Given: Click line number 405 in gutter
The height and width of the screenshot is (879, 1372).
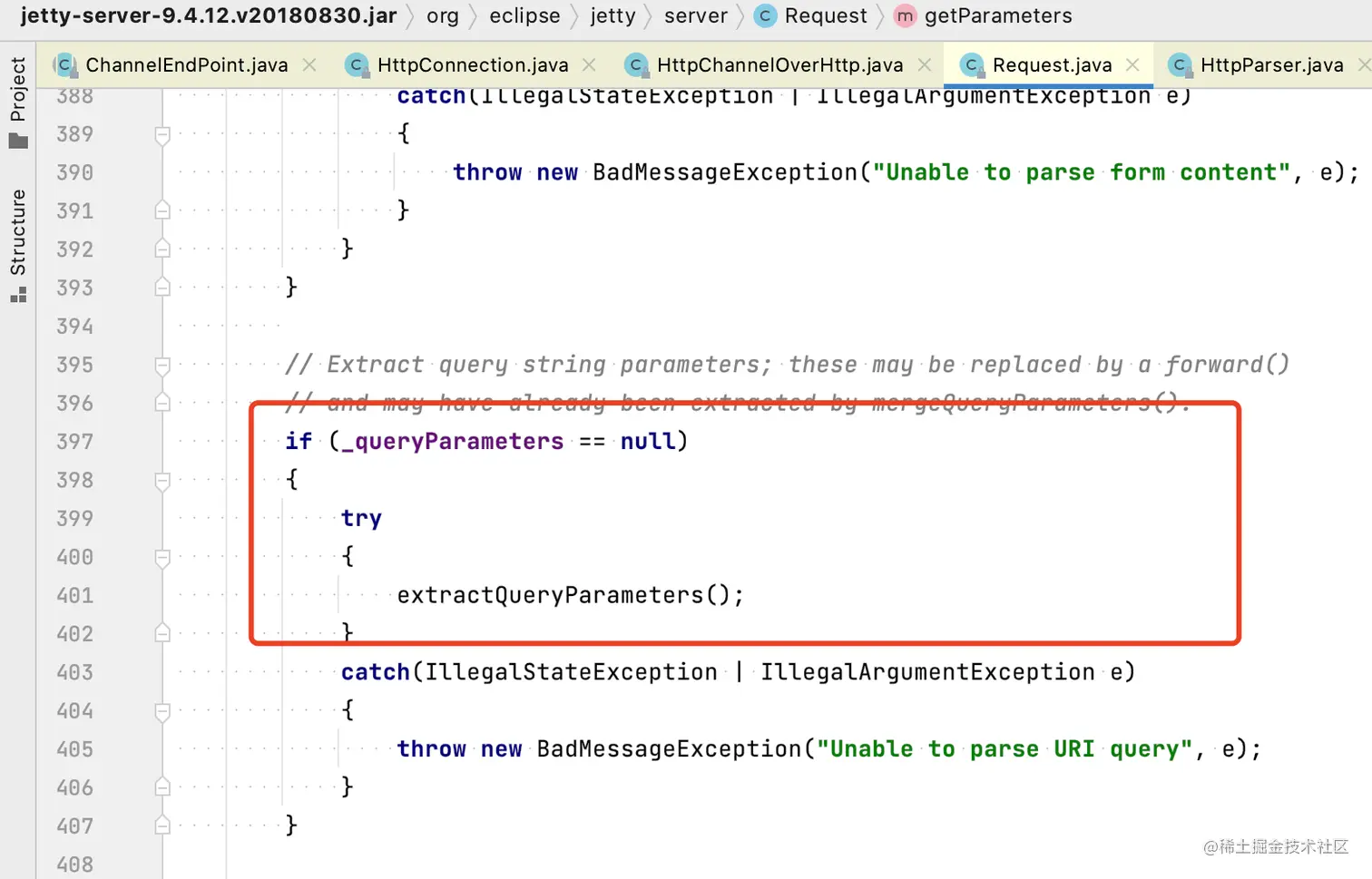Looking at the screenshot, I should tap(74, 749).
